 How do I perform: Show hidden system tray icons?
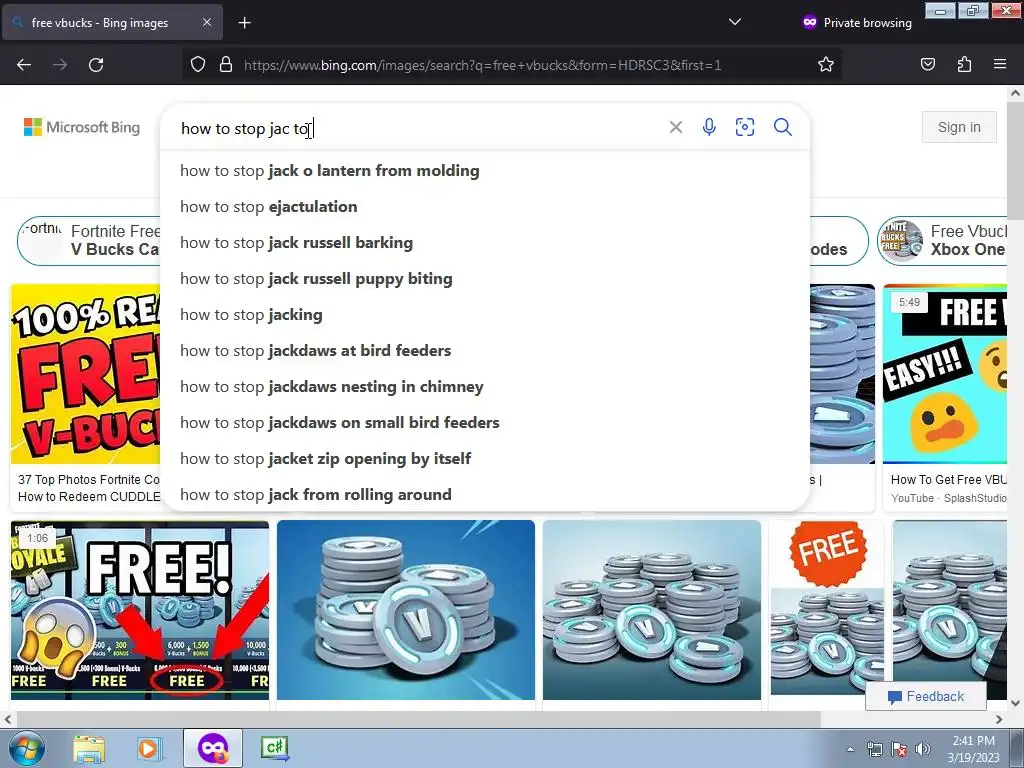coord(850,749)
